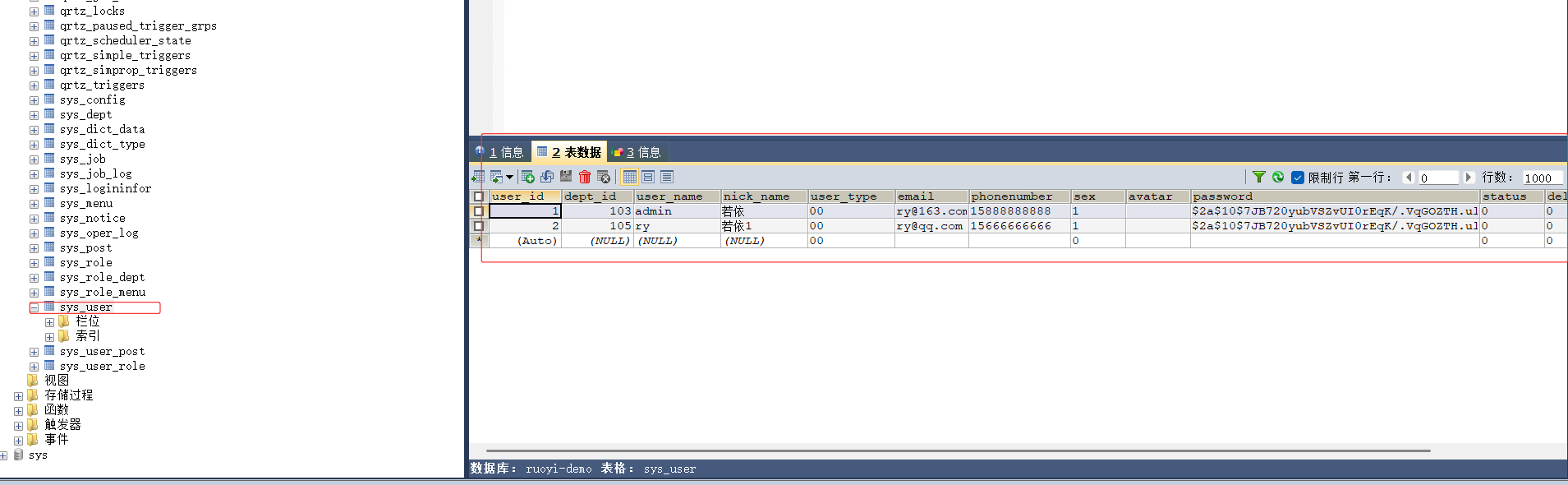Image resolution: width=1568 pixels, height=485 pixels.
Task: Open the copy rows dropdown arrow
Action: (x=509, y=177)
